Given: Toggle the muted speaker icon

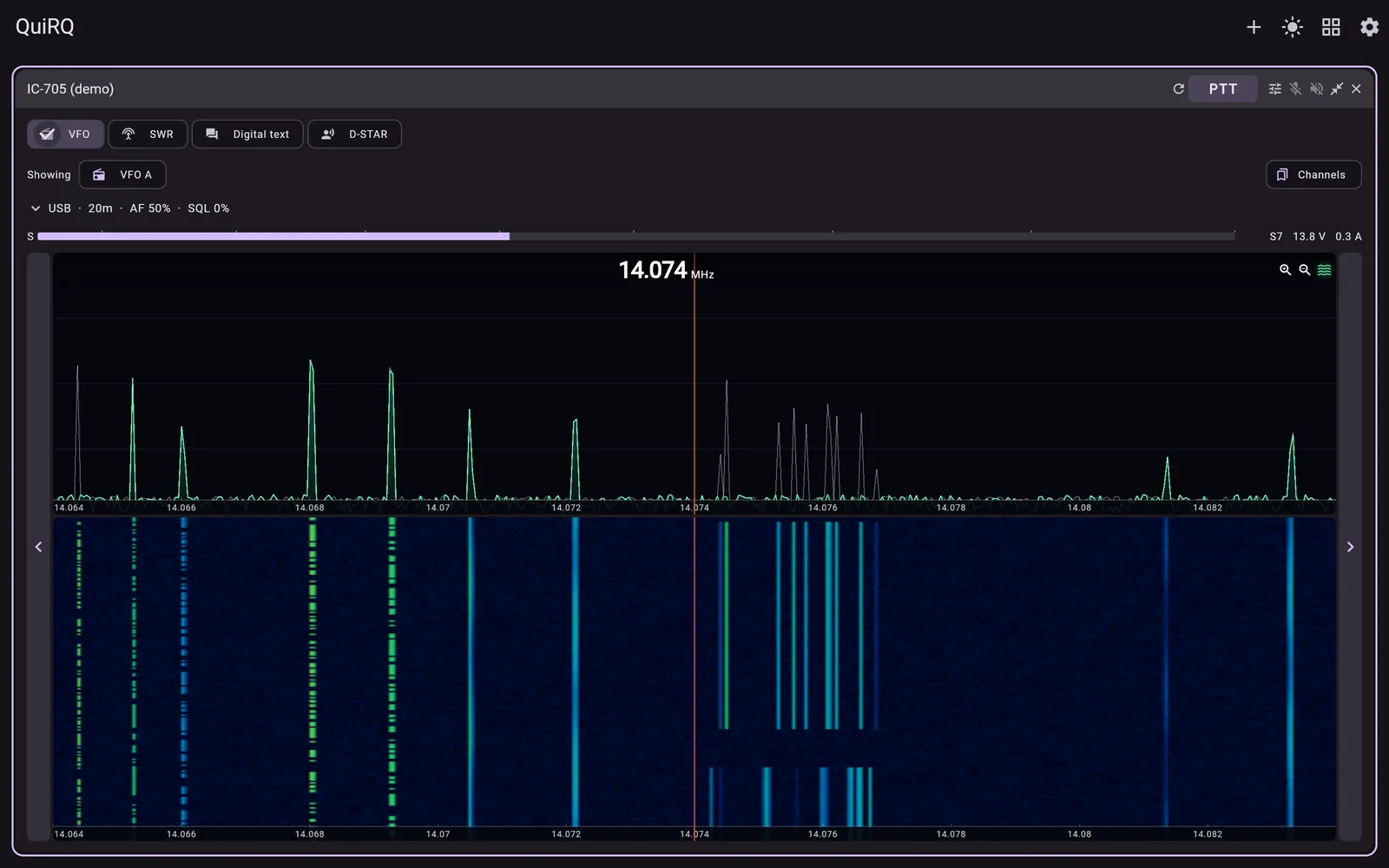Looking at the screenshot, I should 1316,89.
